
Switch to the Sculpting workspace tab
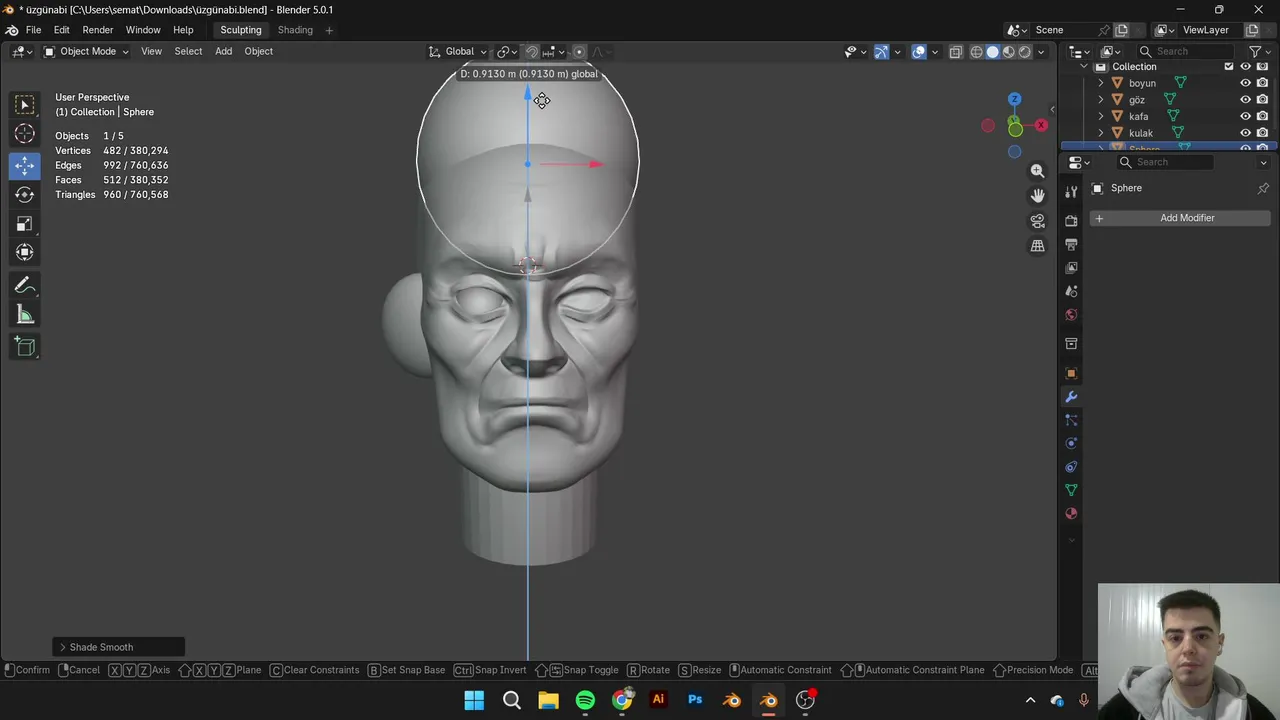pyautogui.click(x=241, y=30)
